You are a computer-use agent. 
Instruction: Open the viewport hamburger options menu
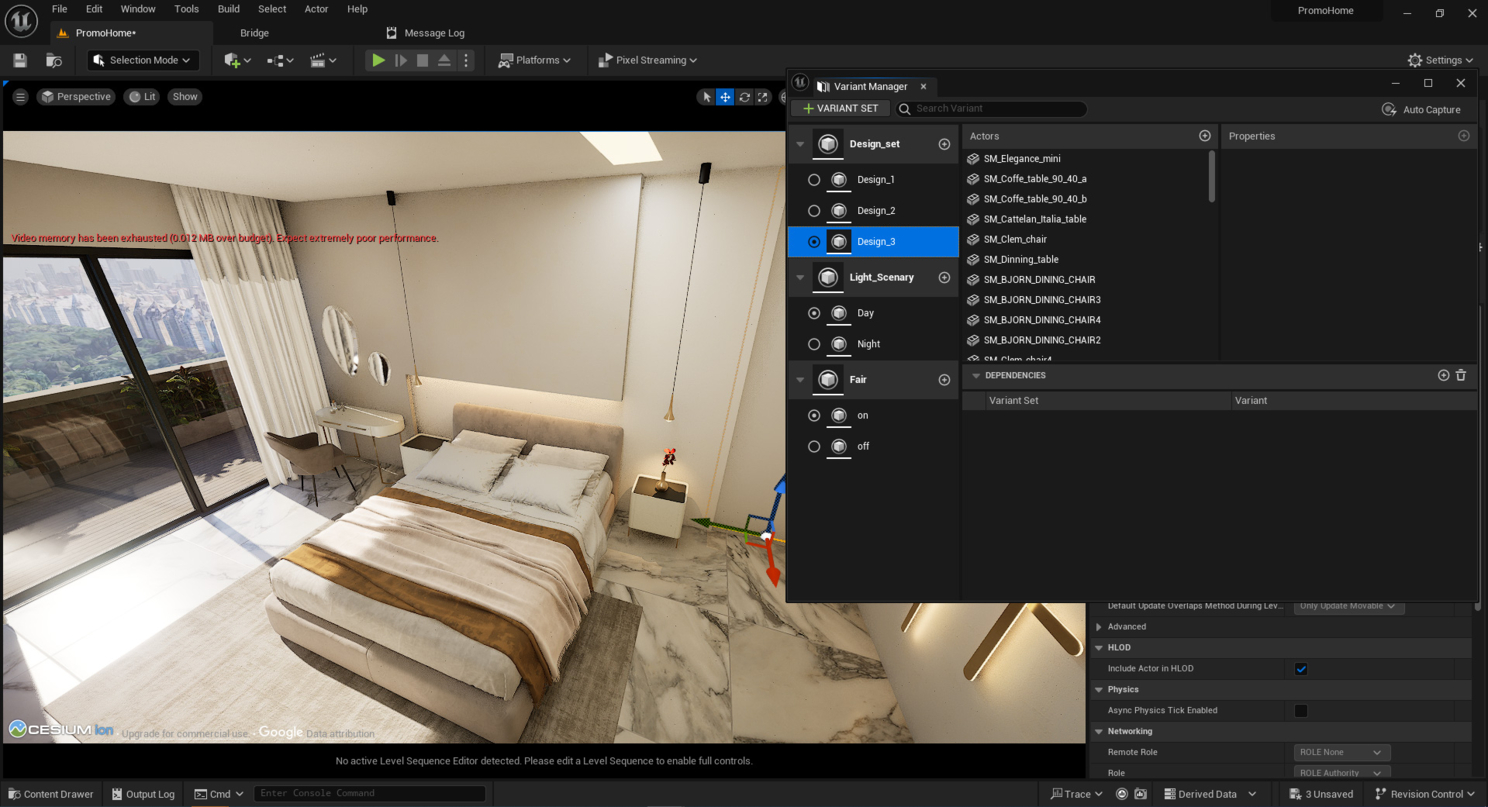[x=20, y=97]
